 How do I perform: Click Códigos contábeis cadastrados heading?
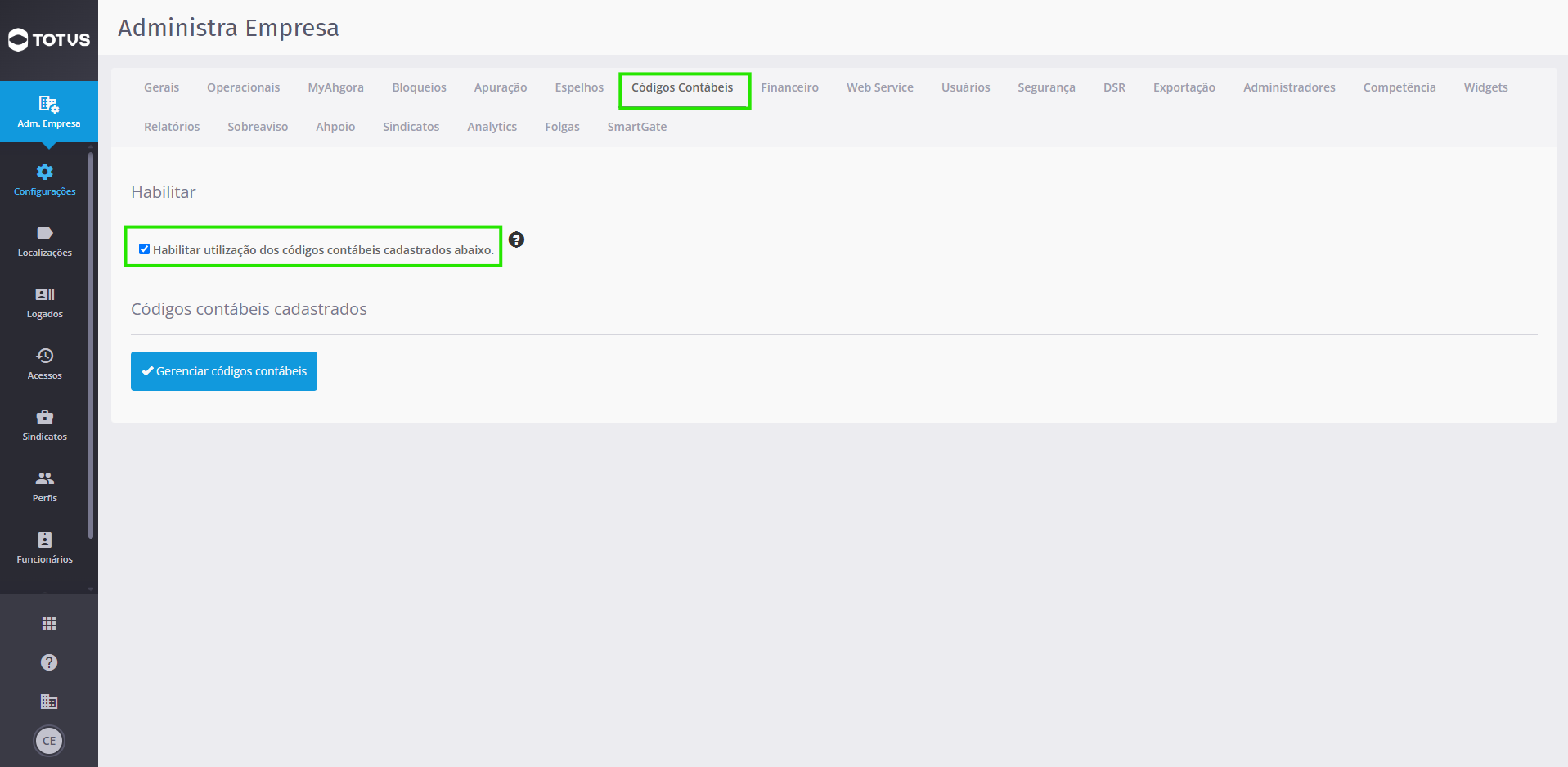tap(249, 309)
